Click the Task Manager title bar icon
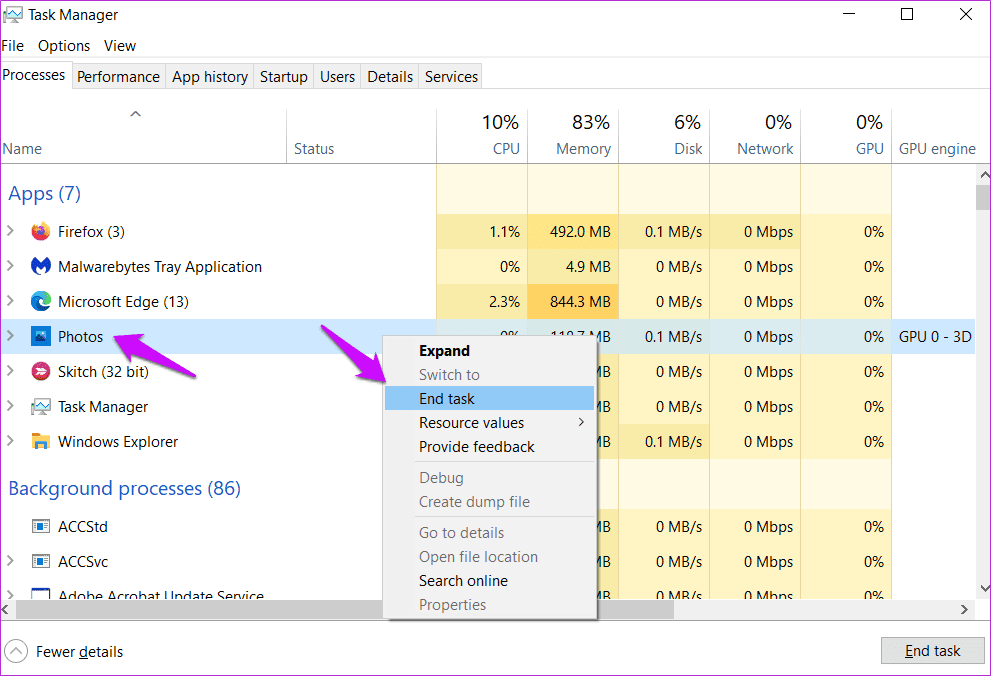The height and width of the screenshot is (676, 991). pos(13,15)
